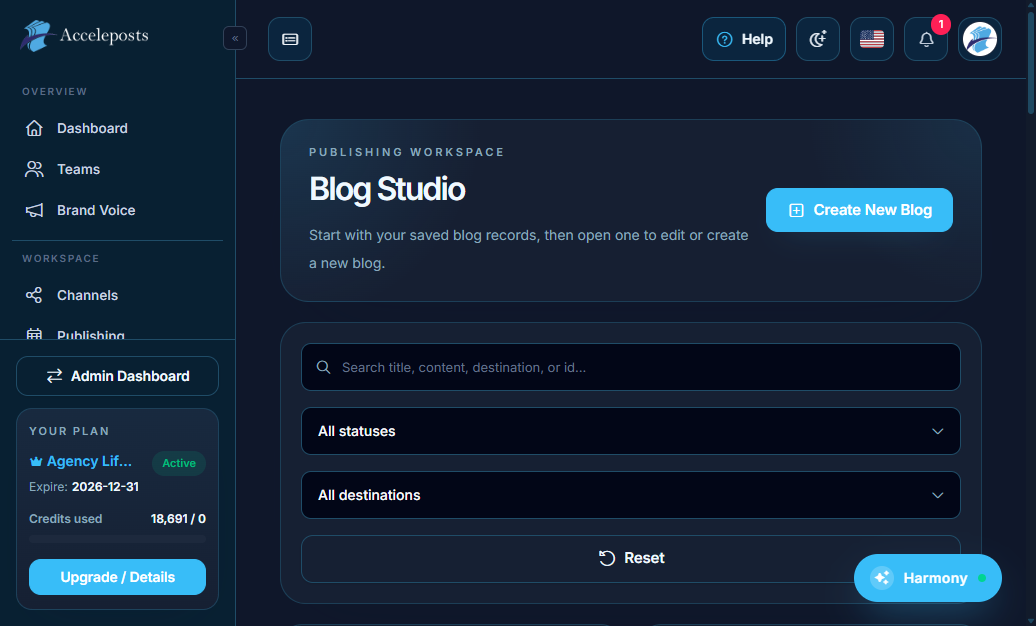Open the language selector US flag
The width and height of the screenshot is (1036, 626).
872,39
